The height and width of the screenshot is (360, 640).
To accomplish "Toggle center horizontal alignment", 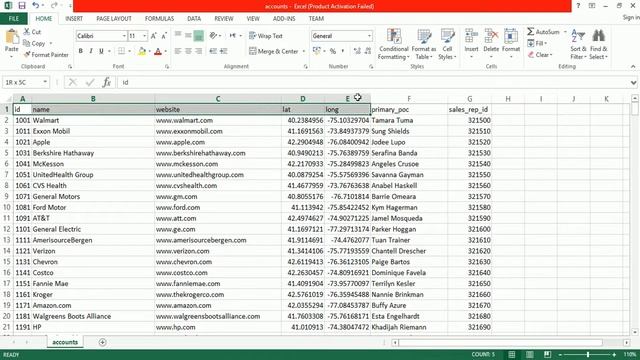I will point(188,51).
